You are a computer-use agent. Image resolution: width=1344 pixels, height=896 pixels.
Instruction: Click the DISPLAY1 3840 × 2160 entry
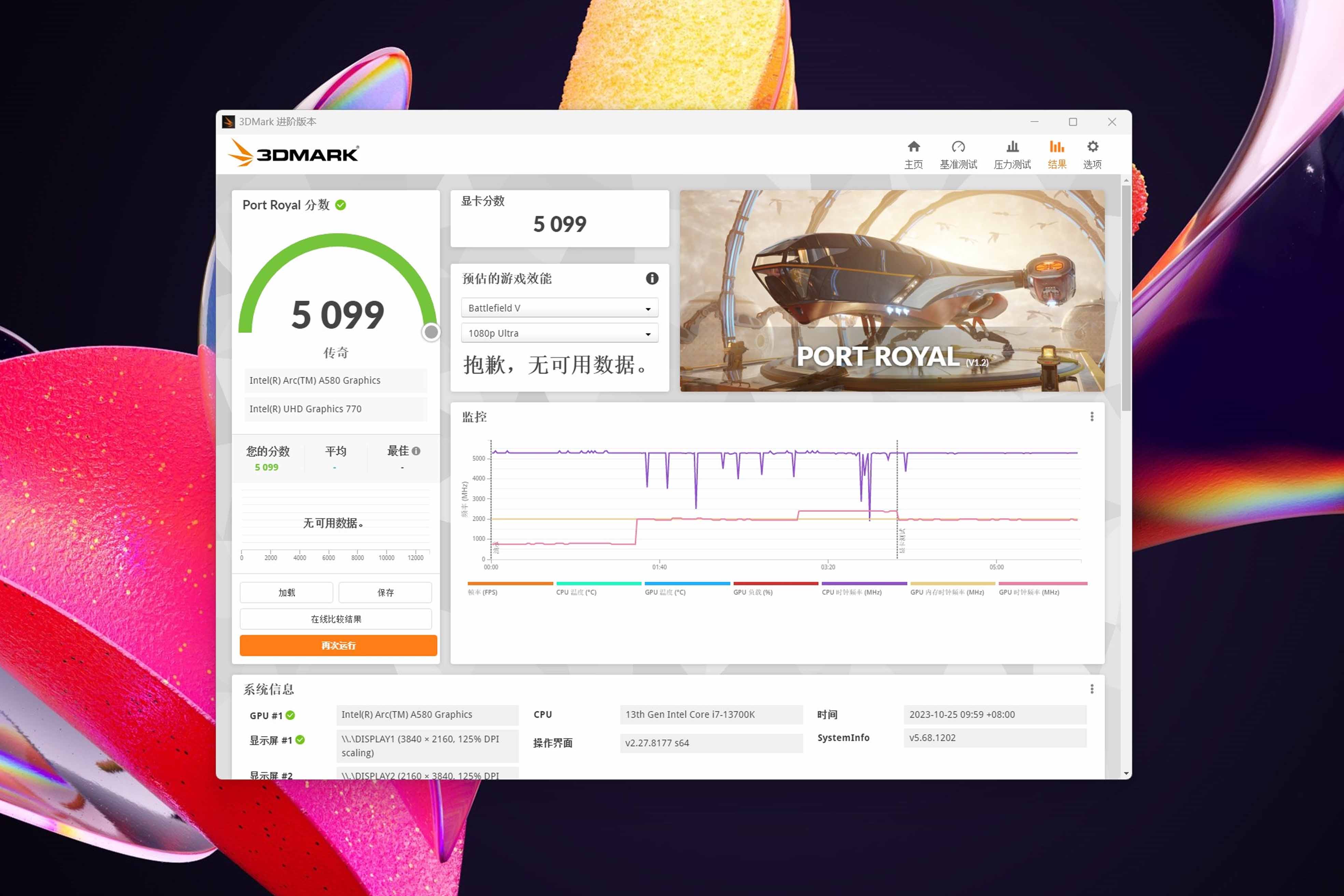coord(428,746)
